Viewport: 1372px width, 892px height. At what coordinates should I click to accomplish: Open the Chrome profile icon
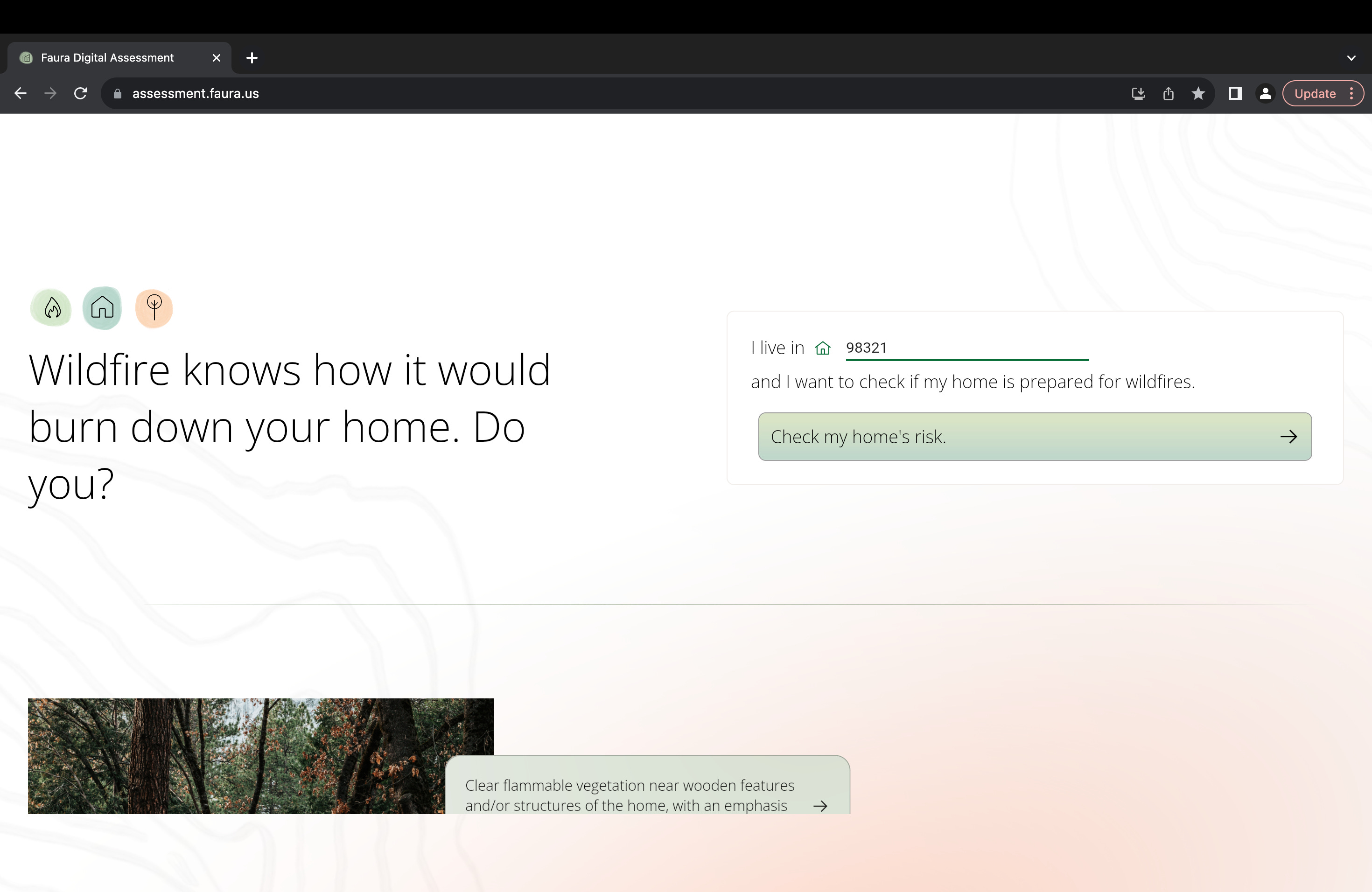[x=1265, y=93]
